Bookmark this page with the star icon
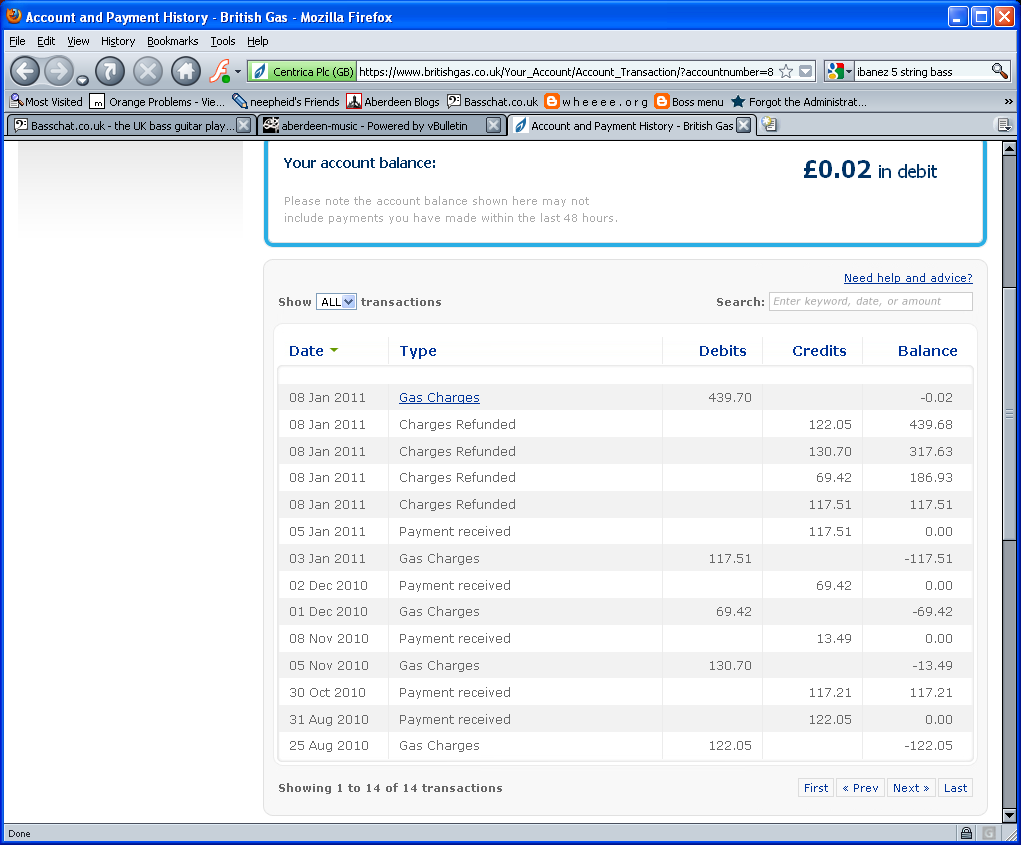 786,72
